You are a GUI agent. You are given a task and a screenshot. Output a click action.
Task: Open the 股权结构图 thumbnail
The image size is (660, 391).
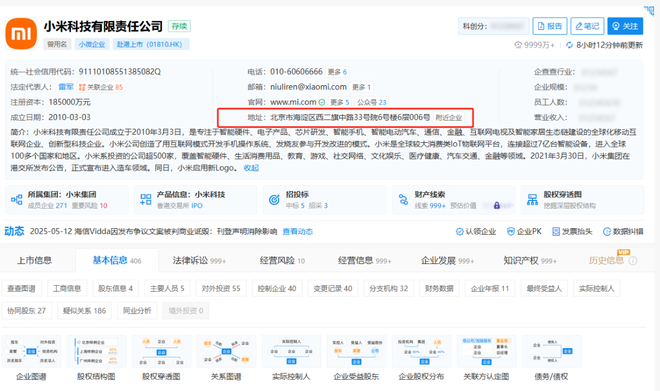pyautogui.click(x=96, y=351)
